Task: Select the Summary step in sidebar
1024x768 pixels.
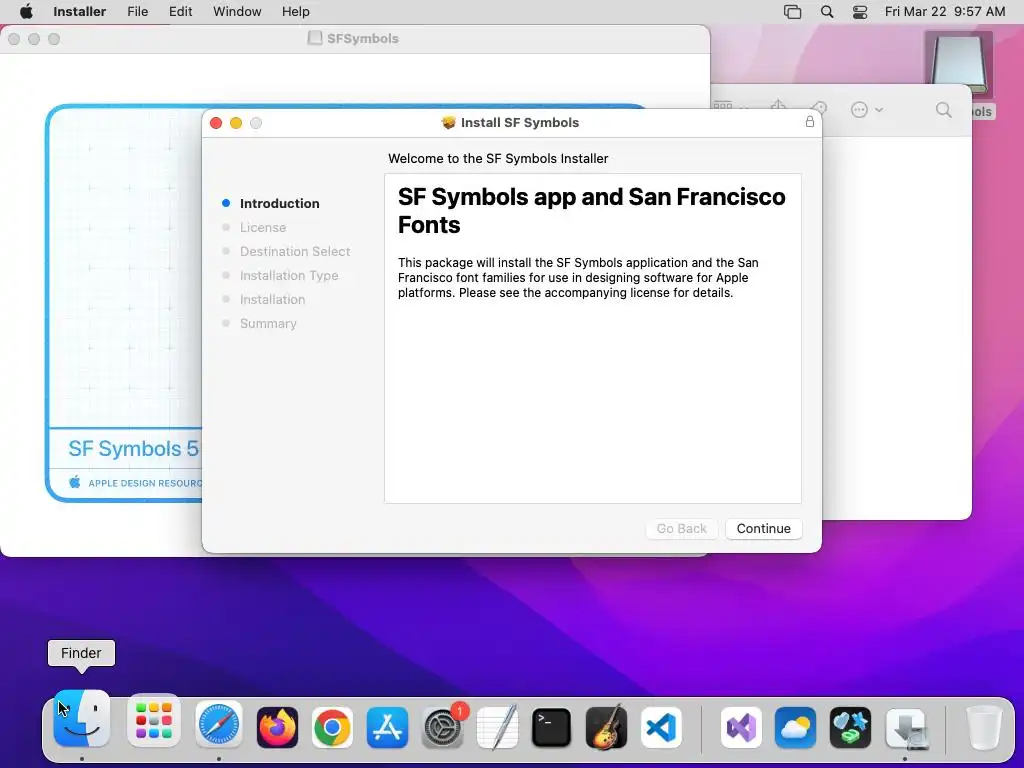Action: [x=268, y=323]
